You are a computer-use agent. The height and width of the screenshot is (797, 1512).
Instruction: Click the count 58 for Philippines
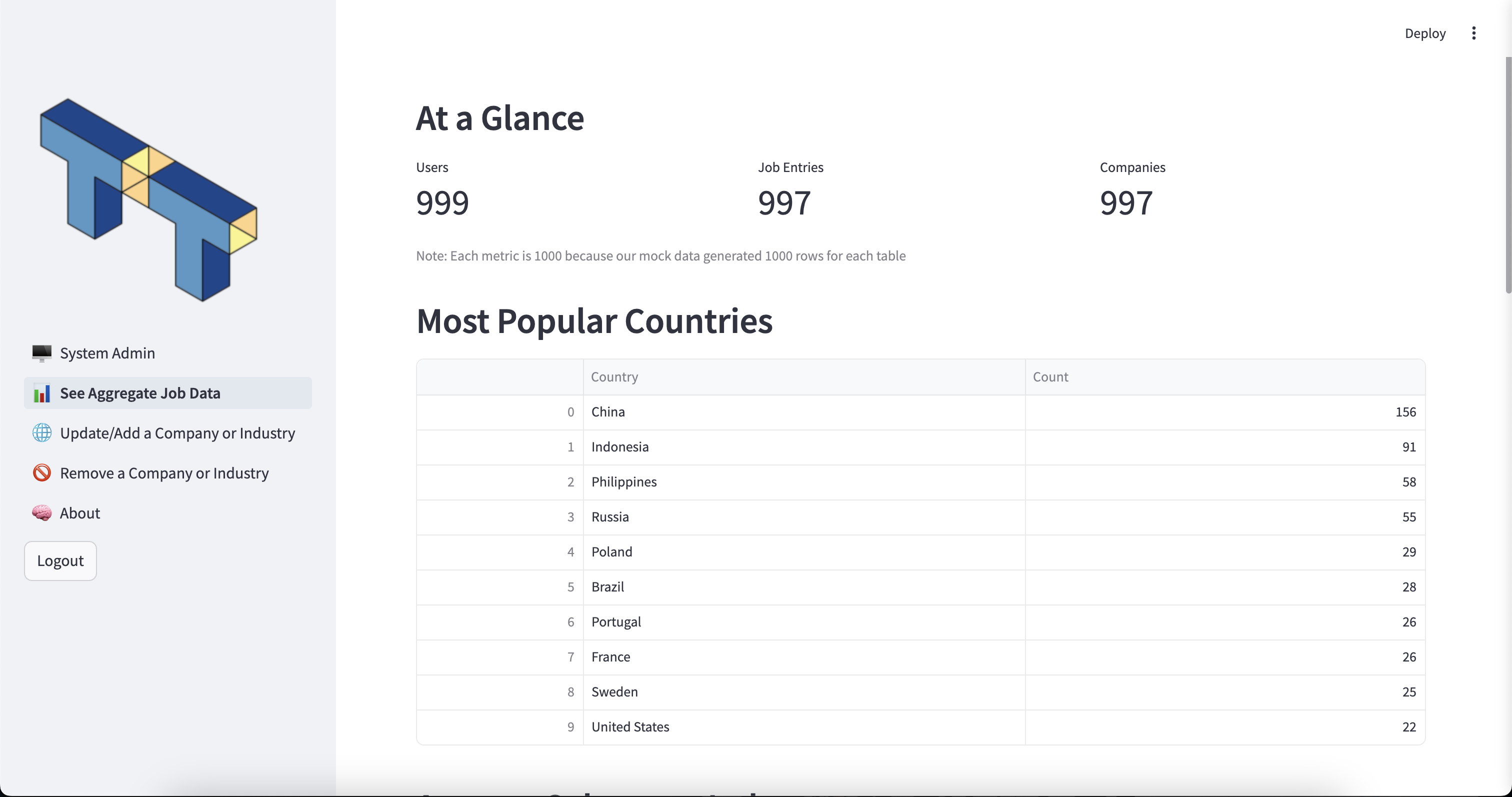point(1225,482)
